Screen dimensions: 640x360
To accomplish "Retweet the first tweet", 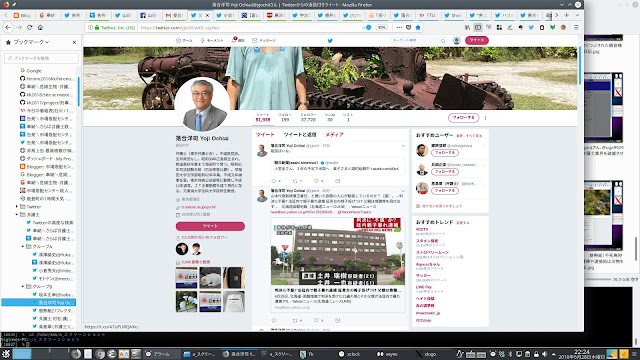I will [x=295, y=181].
